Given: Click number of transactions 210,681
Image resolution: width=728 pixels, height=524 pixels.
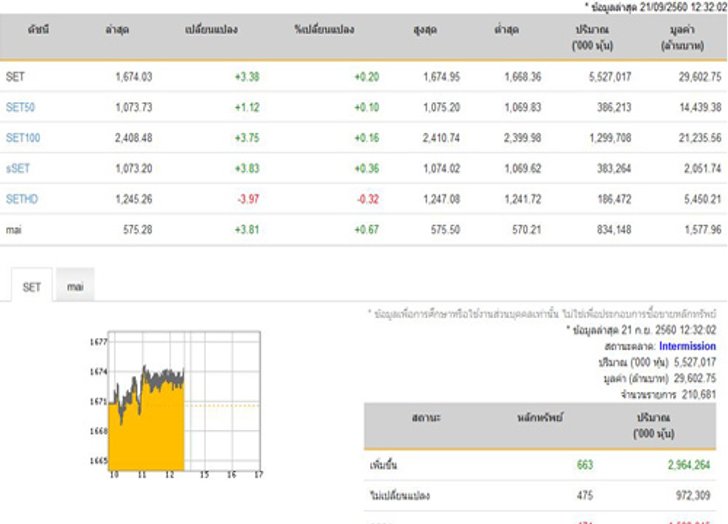Looking at the screenshot, I should pyautogui.click(x=699, y=395).
